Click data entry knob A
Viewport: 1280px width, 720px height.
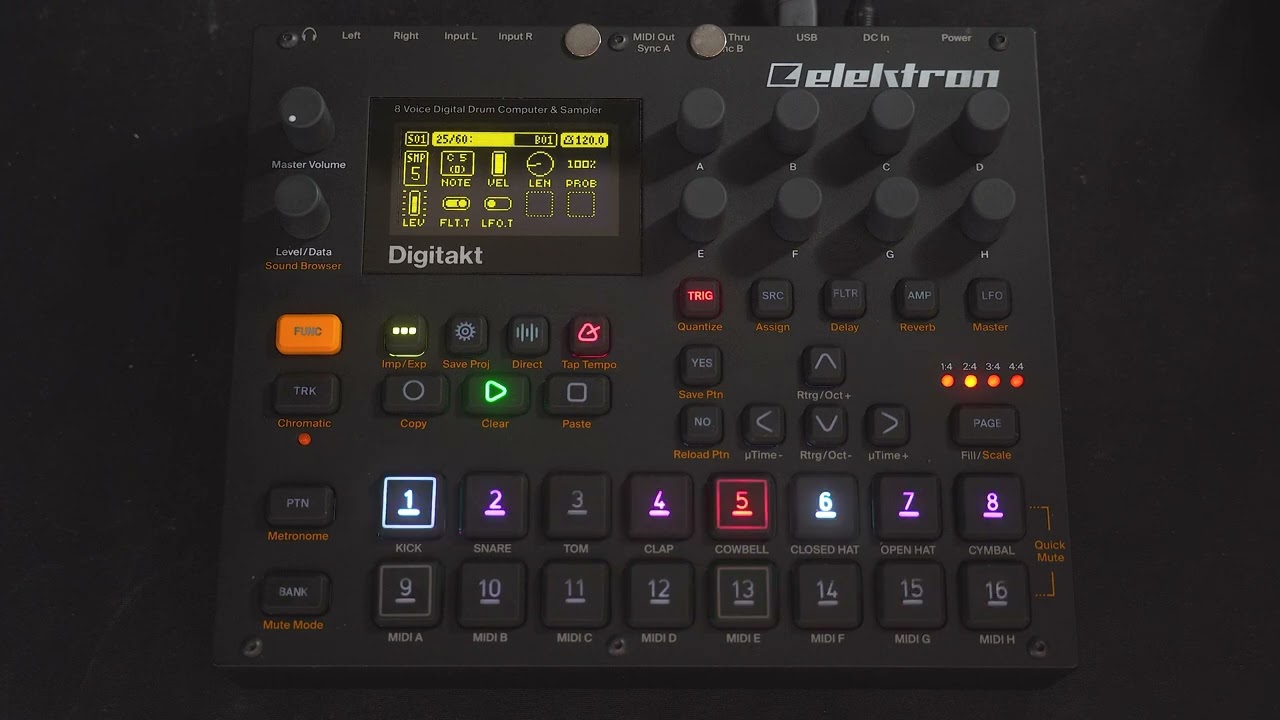click(702, 120)
